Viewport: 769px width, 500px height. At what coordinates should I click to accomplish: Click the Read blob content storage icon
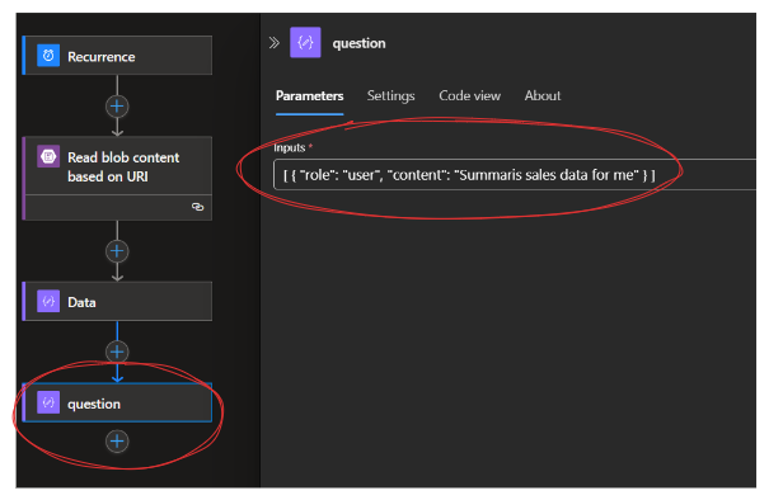pyautogui.click(x=48, y=157)
